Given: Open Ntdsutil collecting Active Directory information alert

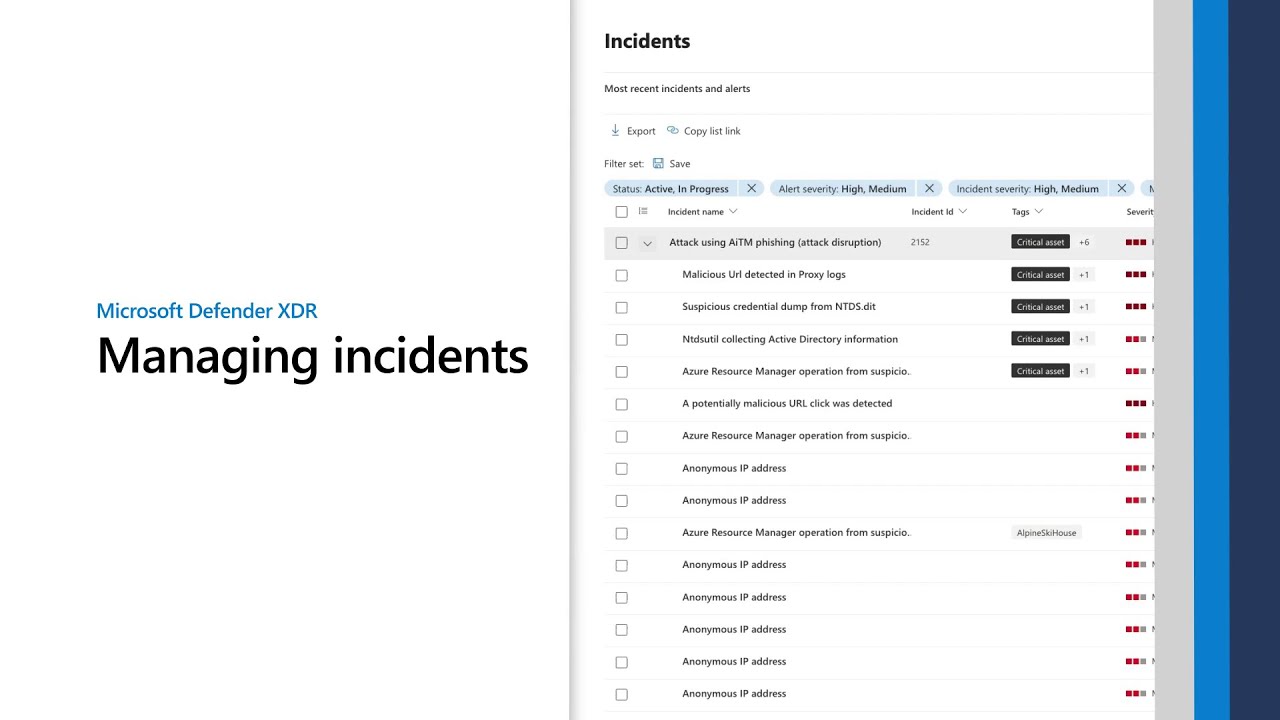Looking at the screenshot, I should point(790,339).
